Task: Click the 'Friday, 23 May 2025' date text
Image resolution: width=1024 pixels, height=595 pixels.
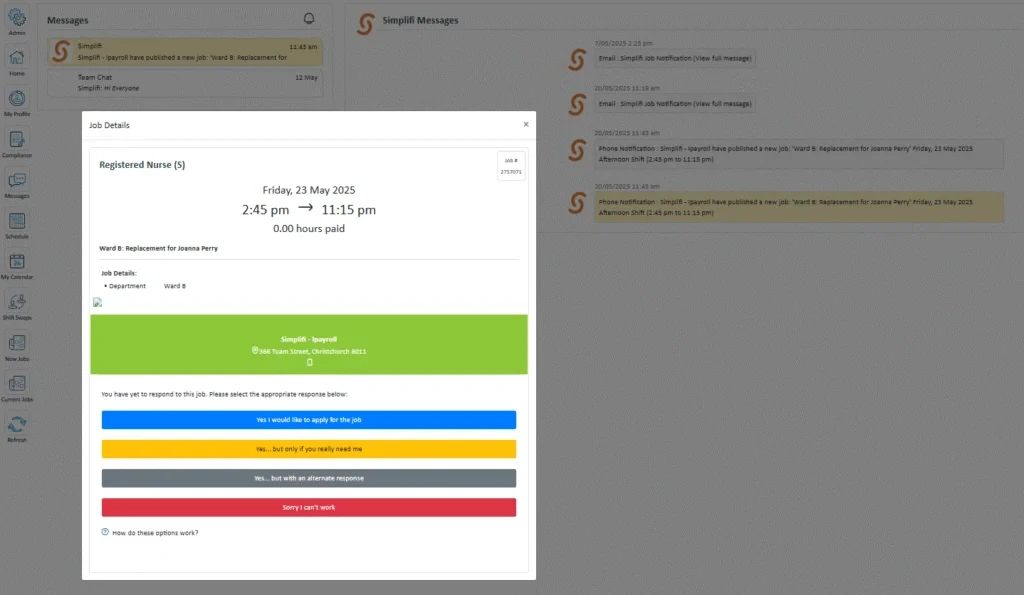Action: (309, 190)
